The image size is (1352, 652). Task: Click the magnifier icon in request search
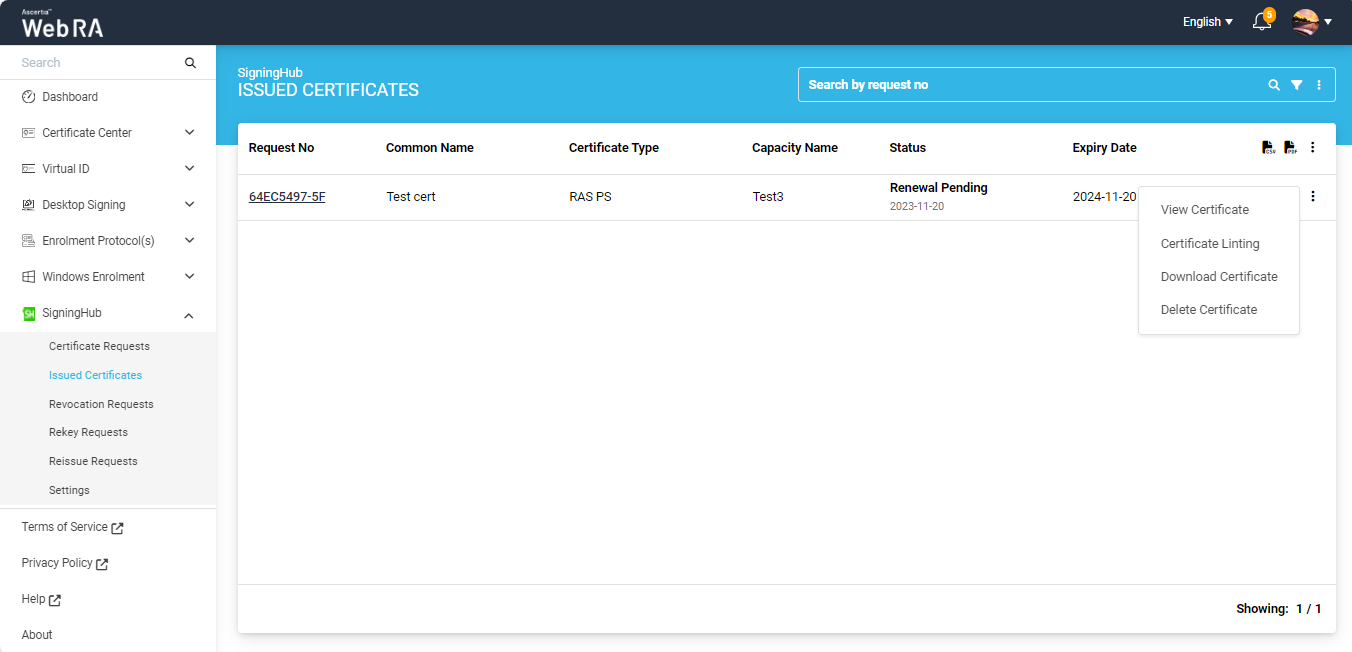[x=1274, y=85]
